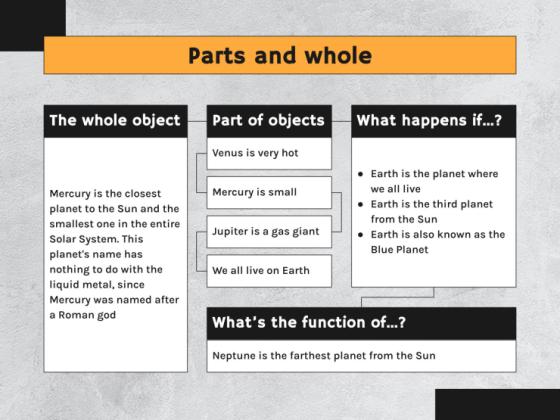
Task: Select 'Neptune is the farthest planet from the Sun'
Action: click(324, 356)
